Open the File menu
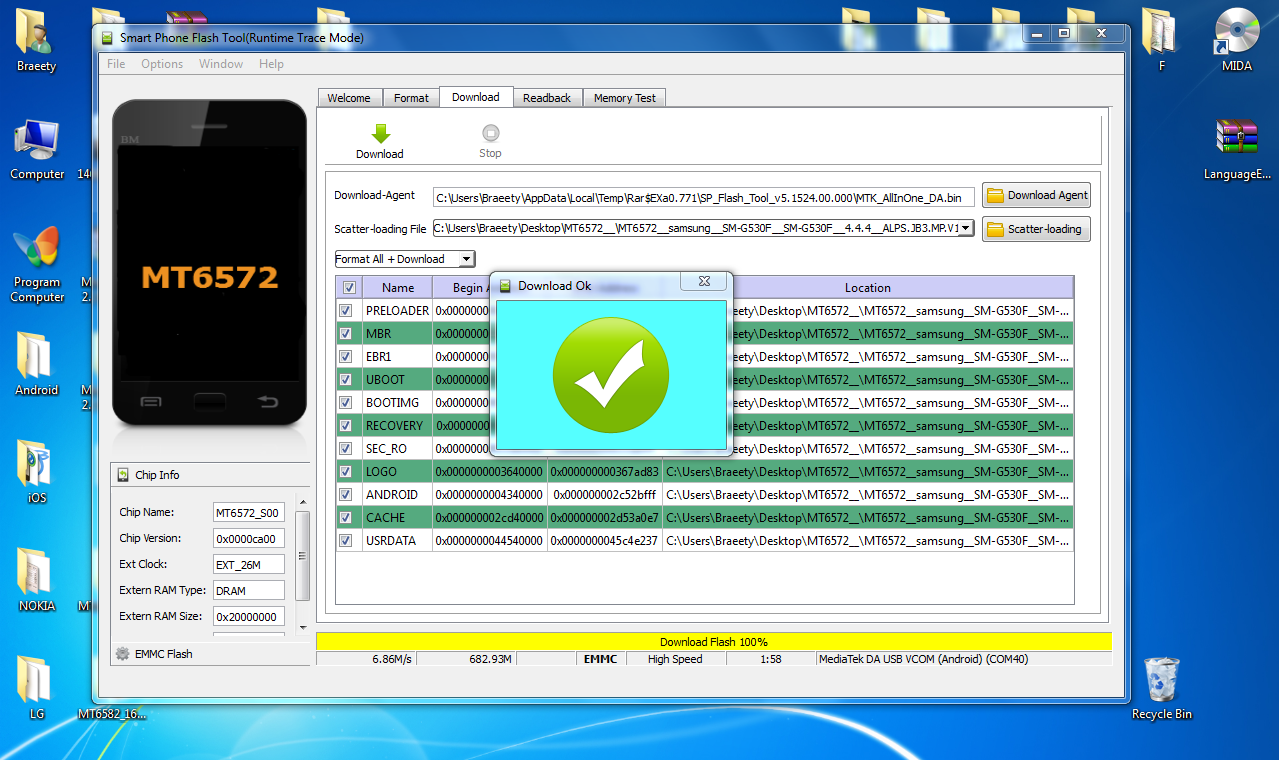Viewport: 1279px width, 760px height. coord(116,64)
